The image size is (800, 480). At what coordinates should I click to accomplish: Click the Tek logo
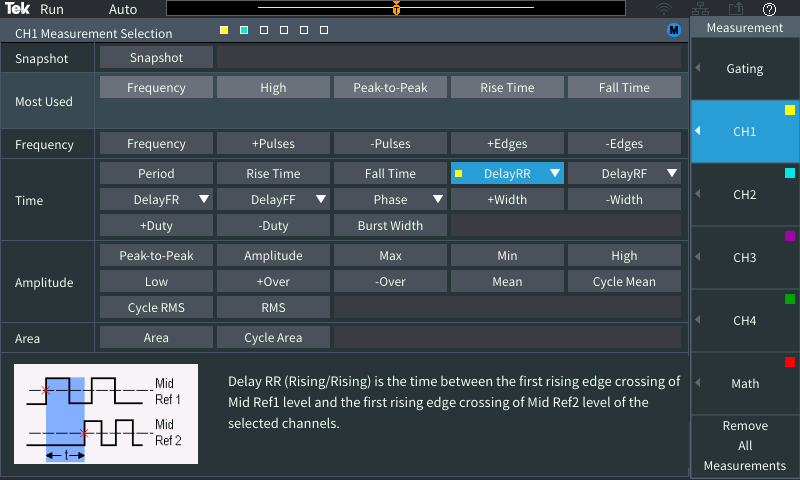pos(17,9)
